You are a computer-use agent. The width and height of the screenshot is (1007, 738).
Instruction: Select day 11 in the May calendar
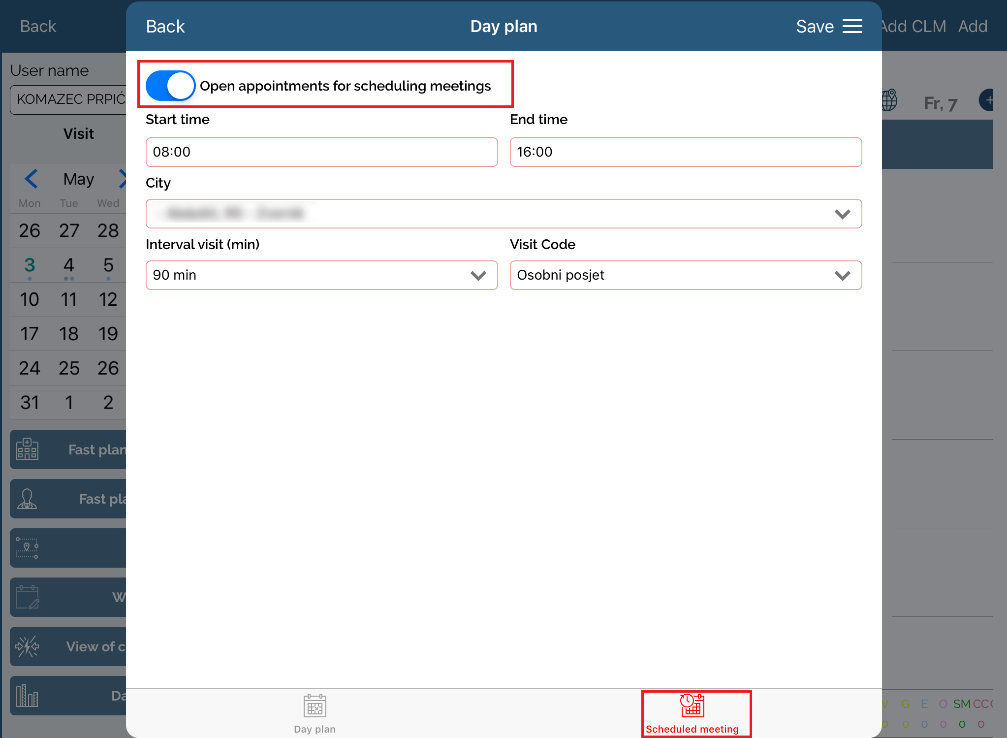[x=69, y=300]
